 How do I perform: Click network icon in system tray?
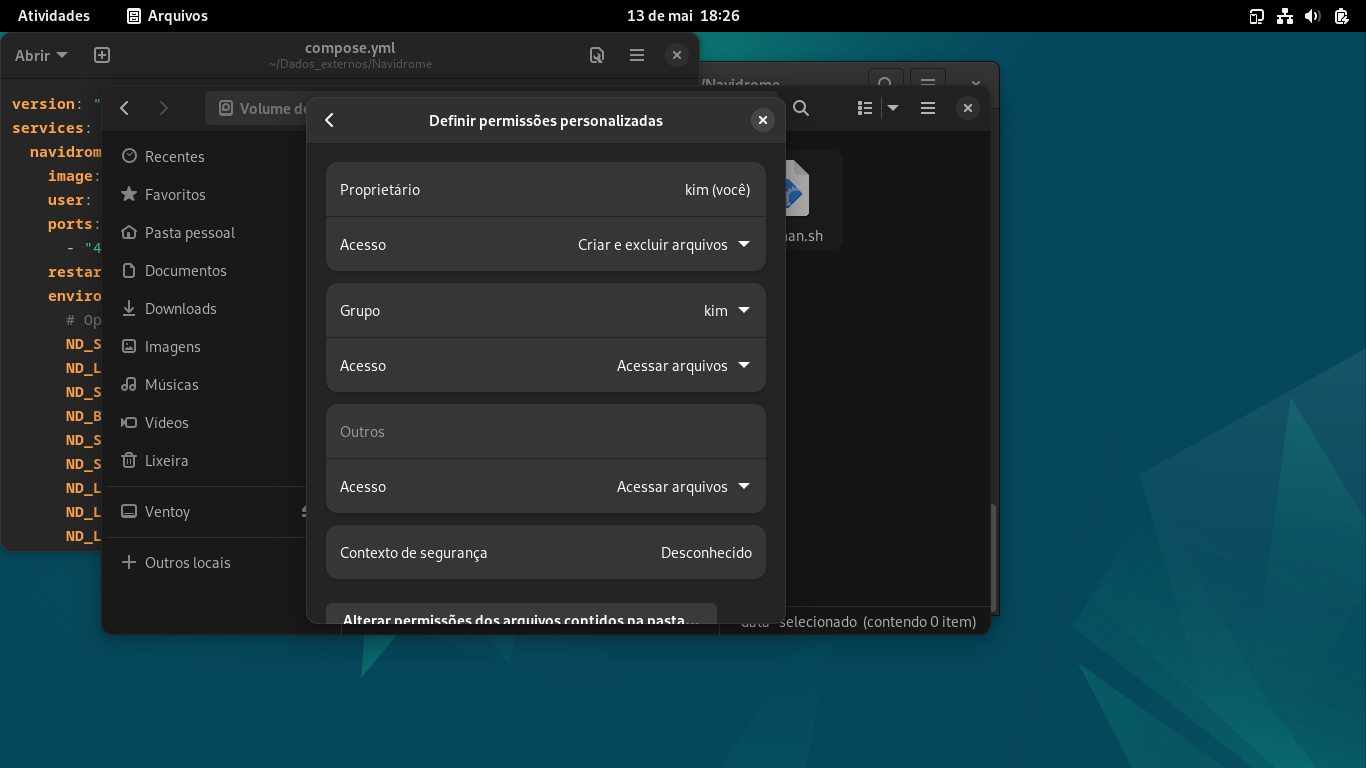1285,16
